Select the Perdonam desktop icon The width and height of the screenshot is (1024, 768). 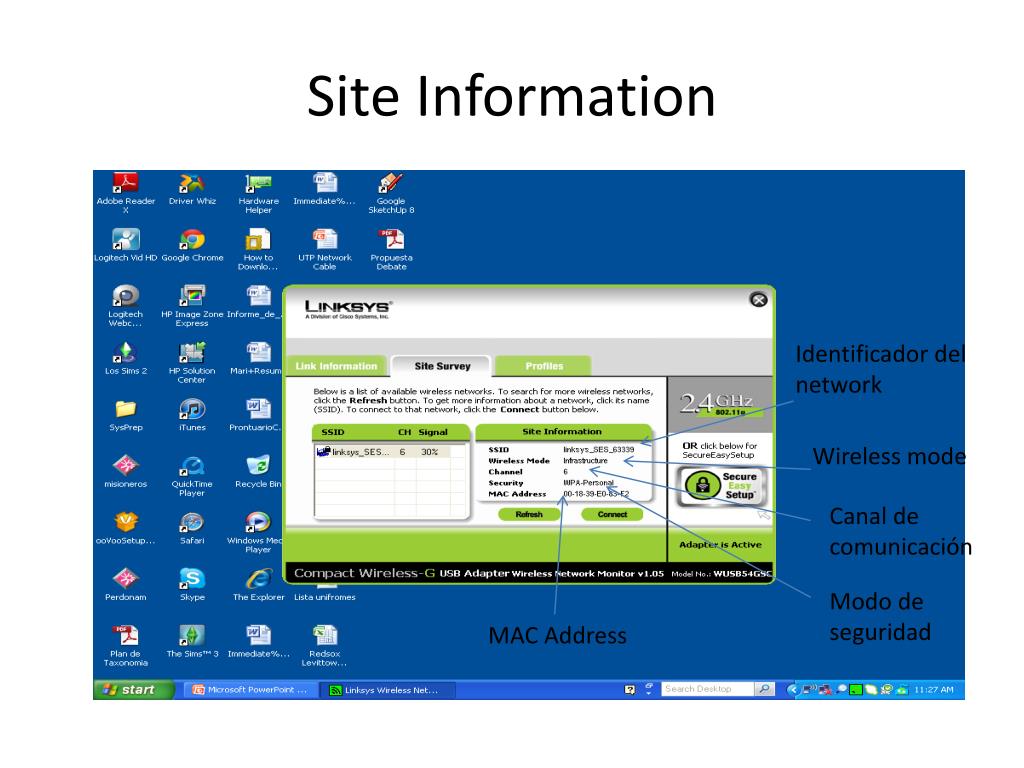[125, 584]
